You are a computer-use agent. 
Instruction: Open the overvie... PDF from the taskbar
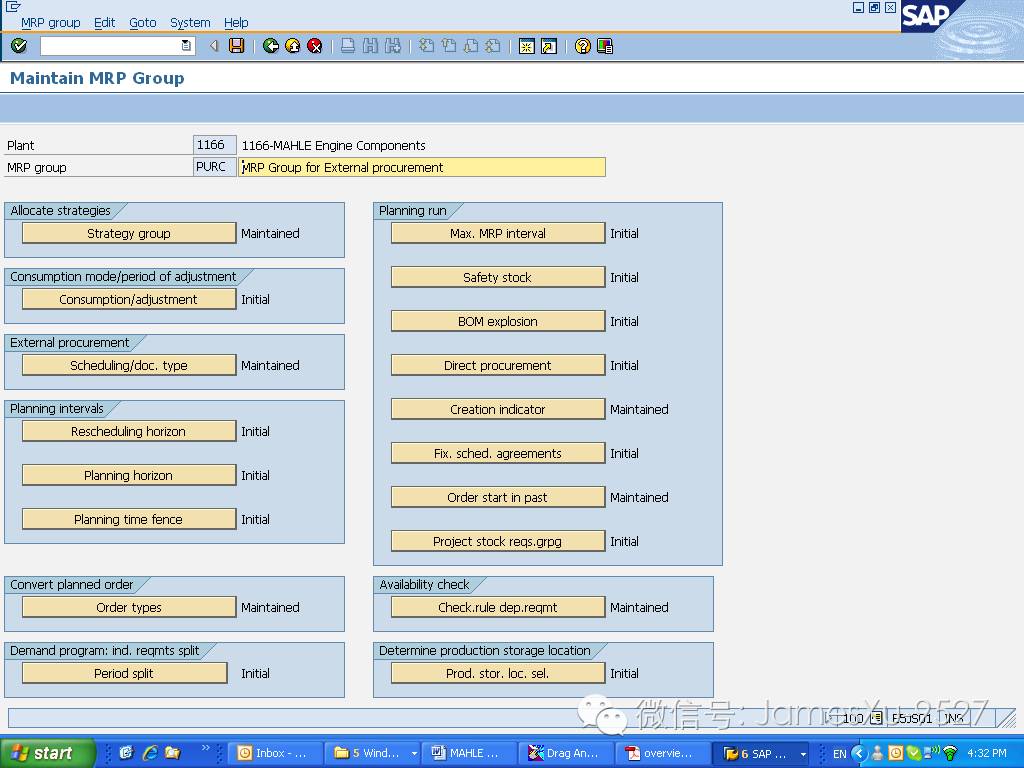click(663, 753)
